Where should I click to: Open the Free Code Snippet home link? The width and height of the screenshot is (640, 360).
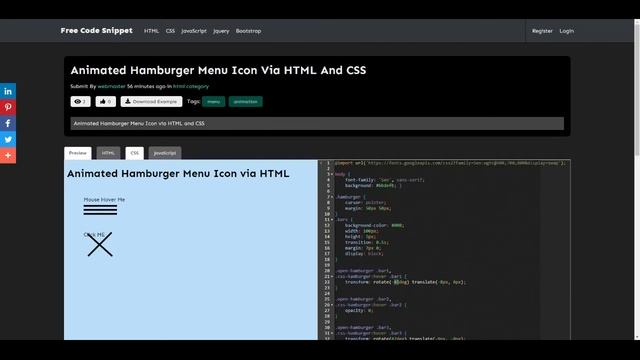(x=96, y=31)
